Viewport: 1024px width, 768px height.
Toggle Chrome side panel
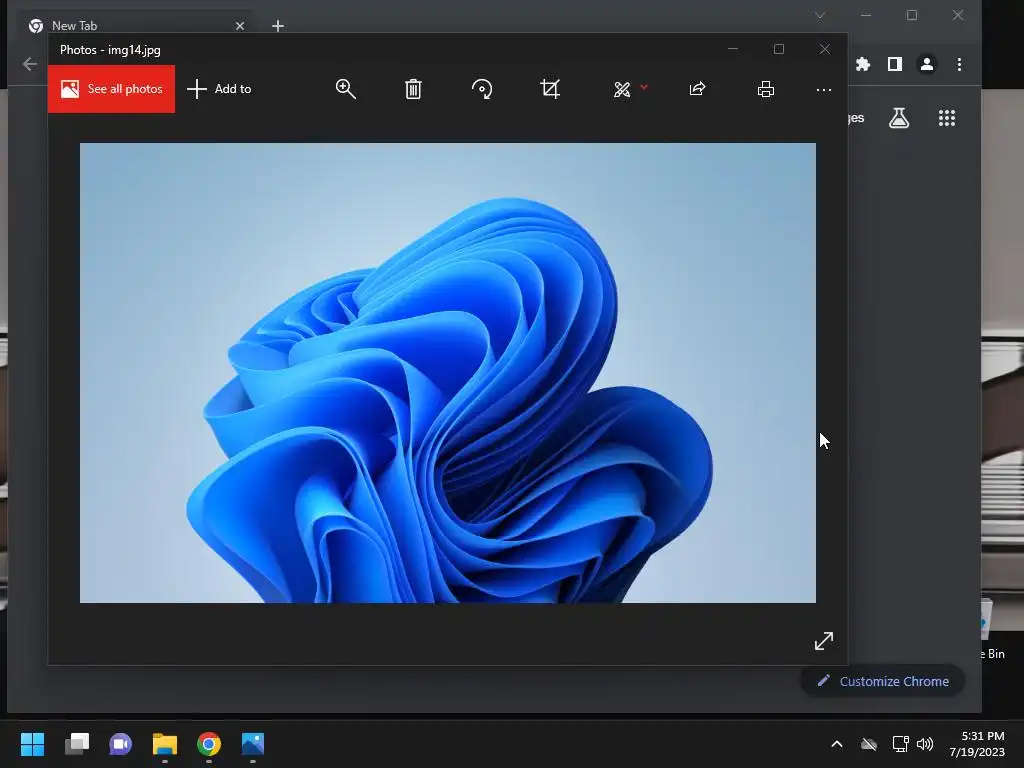[x=895, y=64]
